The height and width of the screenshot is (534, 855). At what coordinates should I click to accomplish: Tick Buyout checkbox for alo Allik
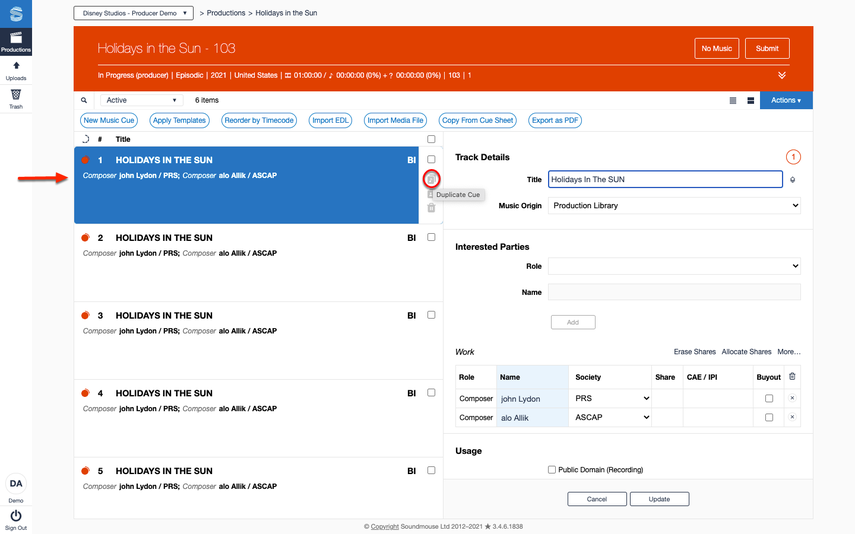click(769, 417)
